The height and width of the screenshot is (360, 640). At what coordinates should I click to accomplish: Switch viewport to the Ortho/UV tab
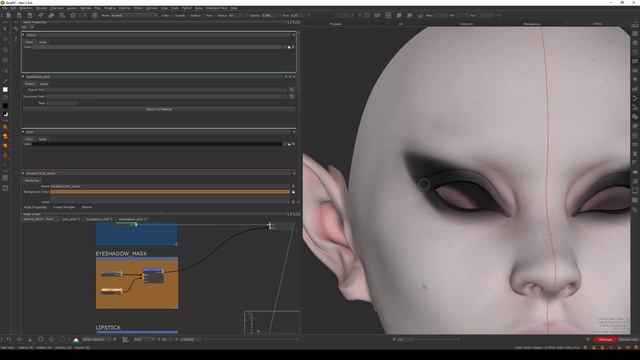click(466, 24)
